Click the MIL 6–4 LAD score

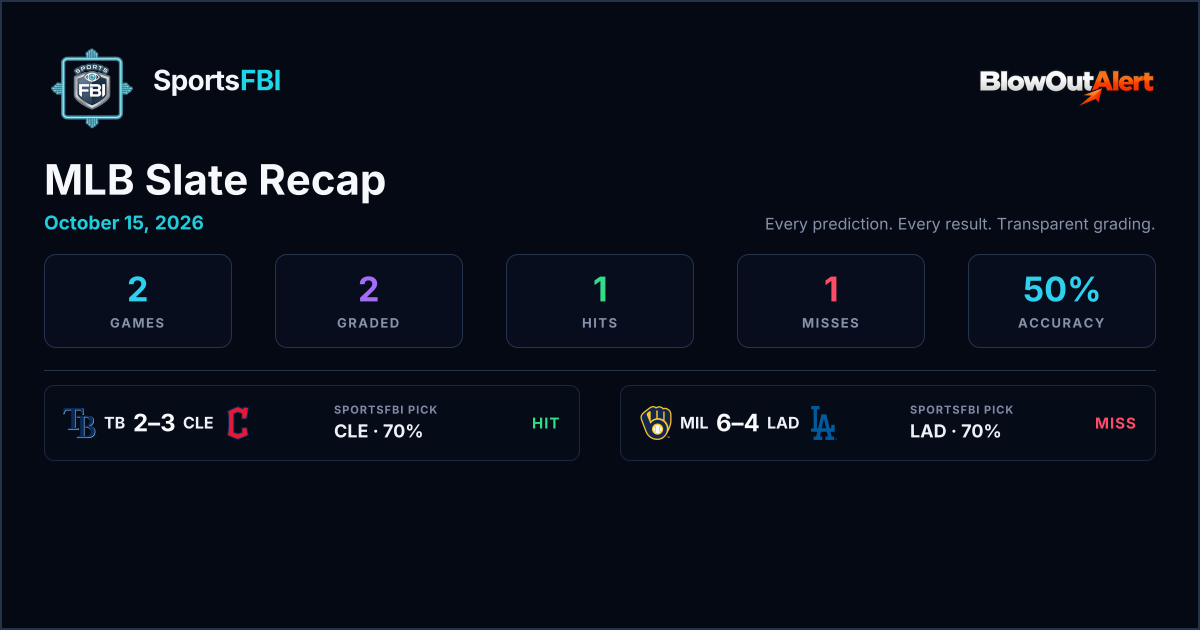739,423
